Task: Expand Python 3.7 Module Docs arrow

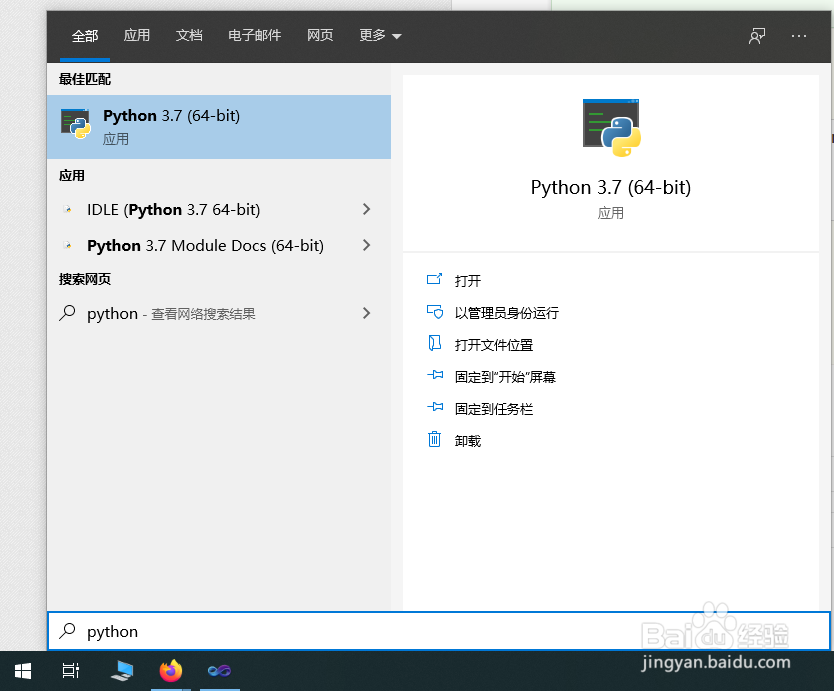Action: [x=366, y=245]
